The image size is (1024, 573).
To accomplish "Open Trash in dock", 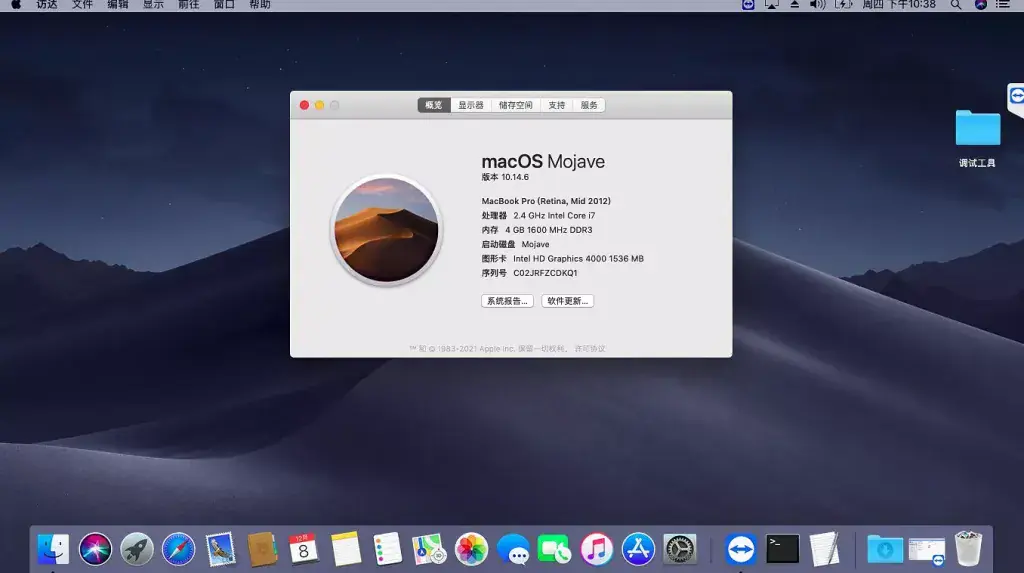I will (x=968, y=549).
